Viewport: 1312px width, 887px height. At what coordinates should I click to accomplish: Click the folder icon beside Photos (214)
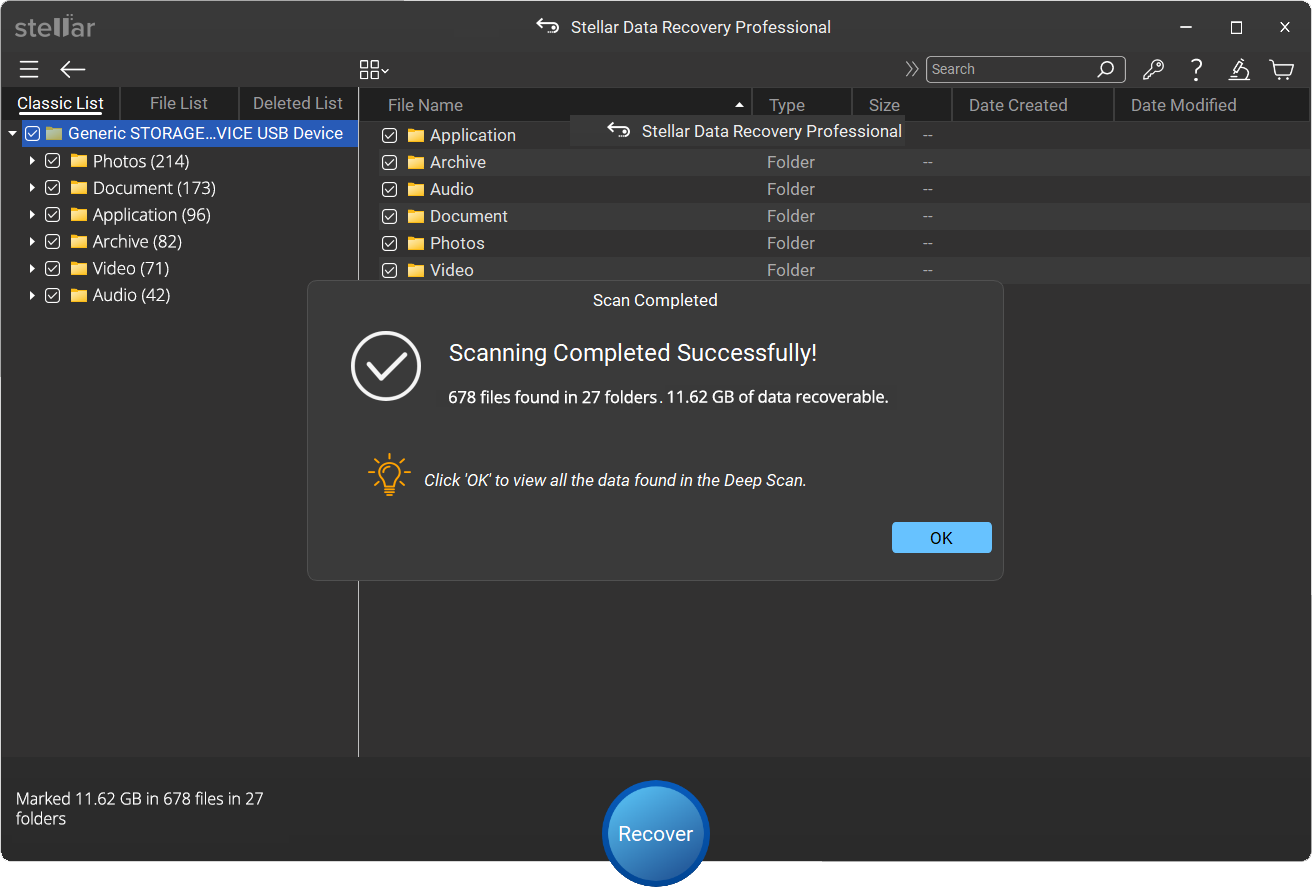(x=79, y=161)
